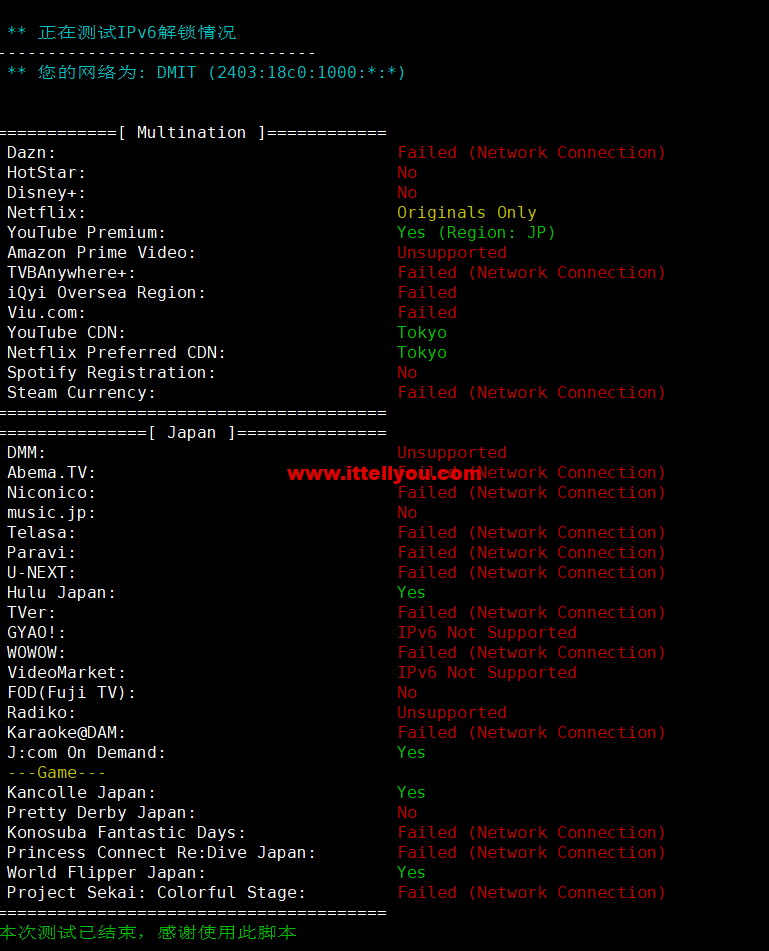The image size is (769, 951).
Task: Click the Dazn 'Failed (Network Connection)' result
Action: (531, 152)
